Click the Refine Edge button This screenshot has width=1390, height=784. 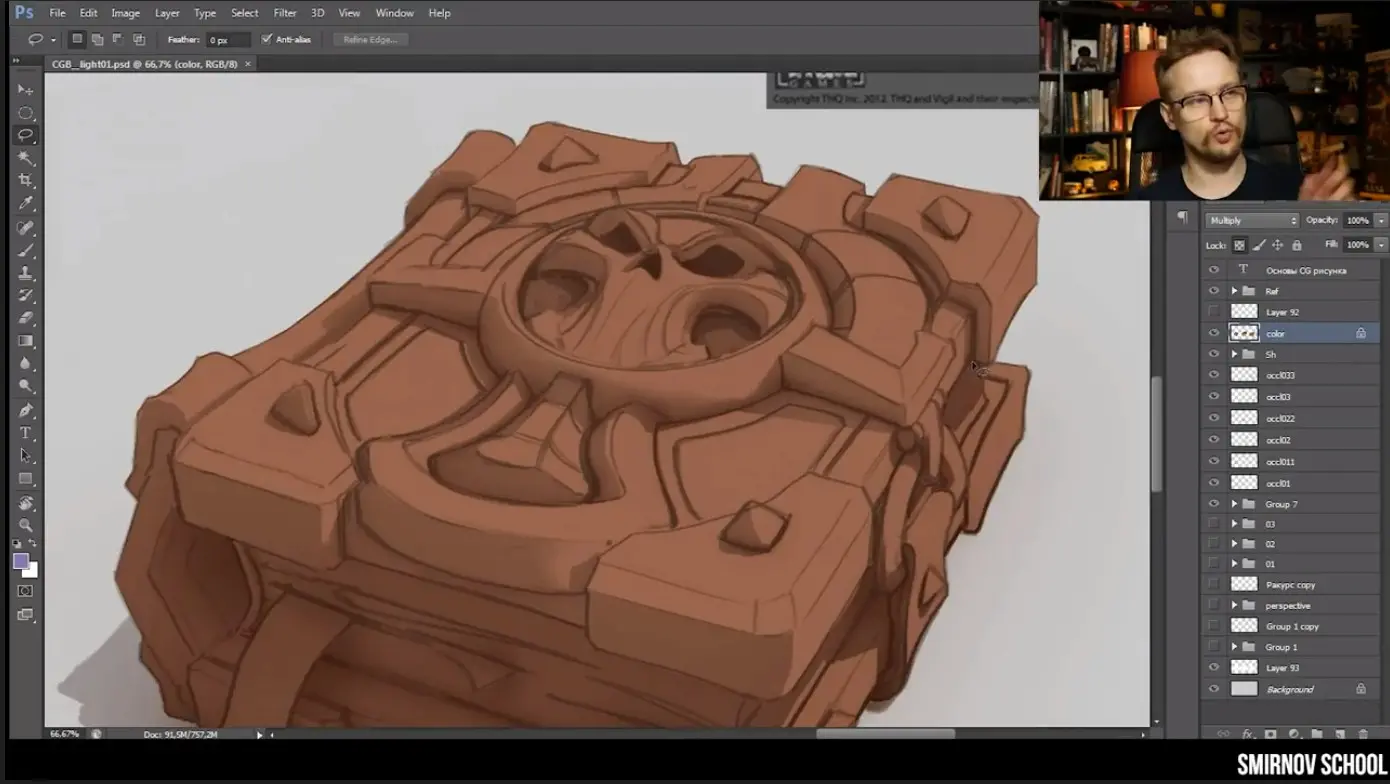(370, 40)
